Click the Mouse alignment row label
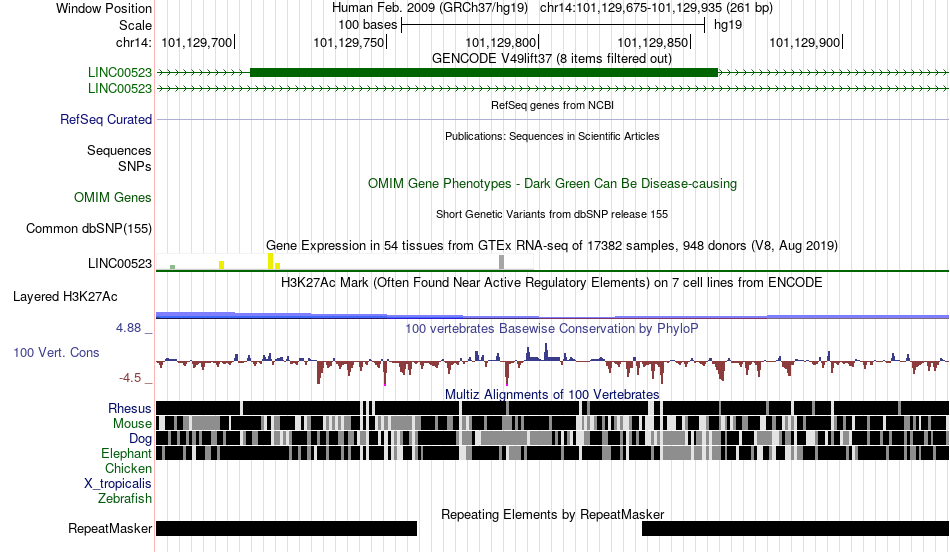Image resolution: width=950 pixels, height=552 pixels. coord(132,424)
